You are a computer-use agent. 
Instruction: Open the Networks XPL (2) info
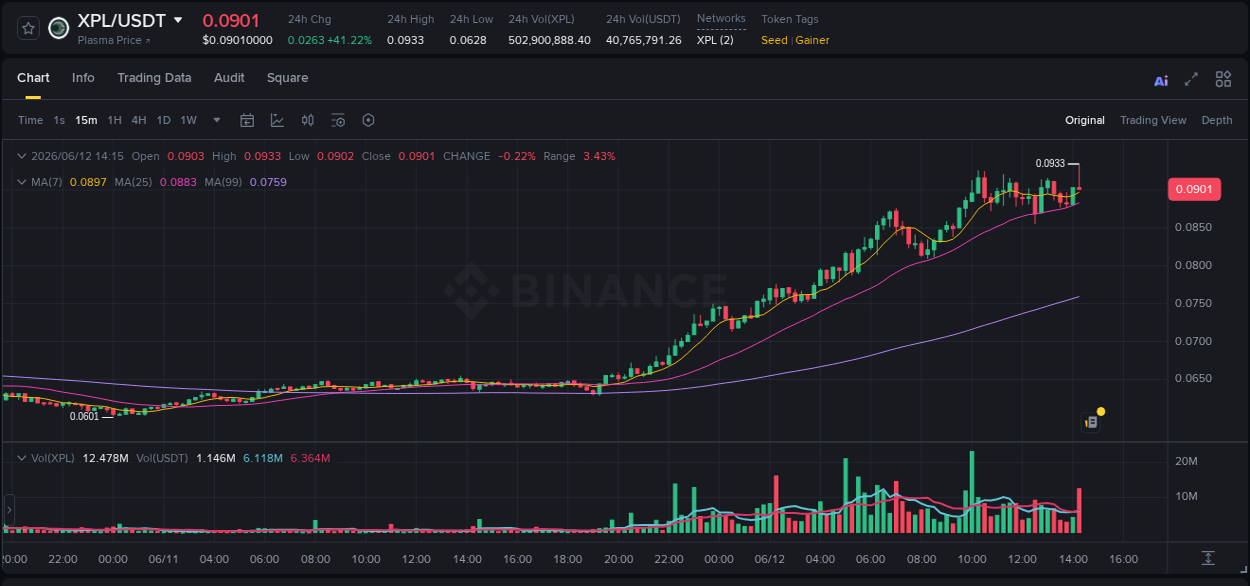pyautogui.click(x=715, y=40)
